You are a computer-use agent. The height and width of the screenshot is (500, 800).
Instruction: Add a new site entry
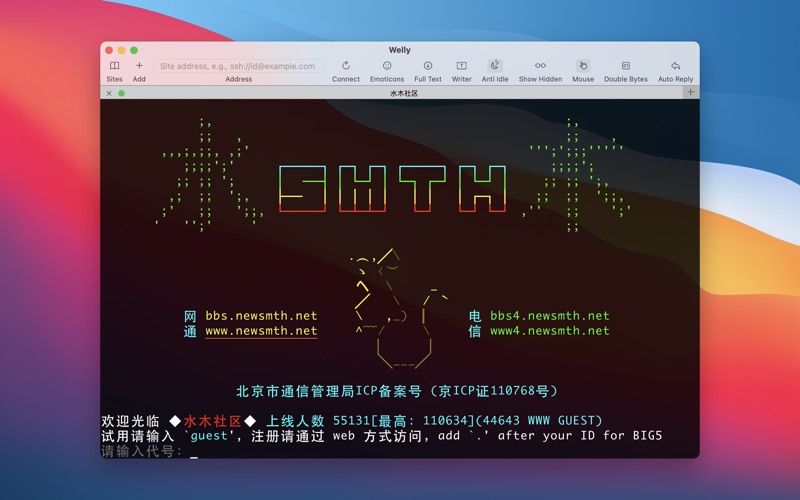pyautogui.click(x=139, y=71)
